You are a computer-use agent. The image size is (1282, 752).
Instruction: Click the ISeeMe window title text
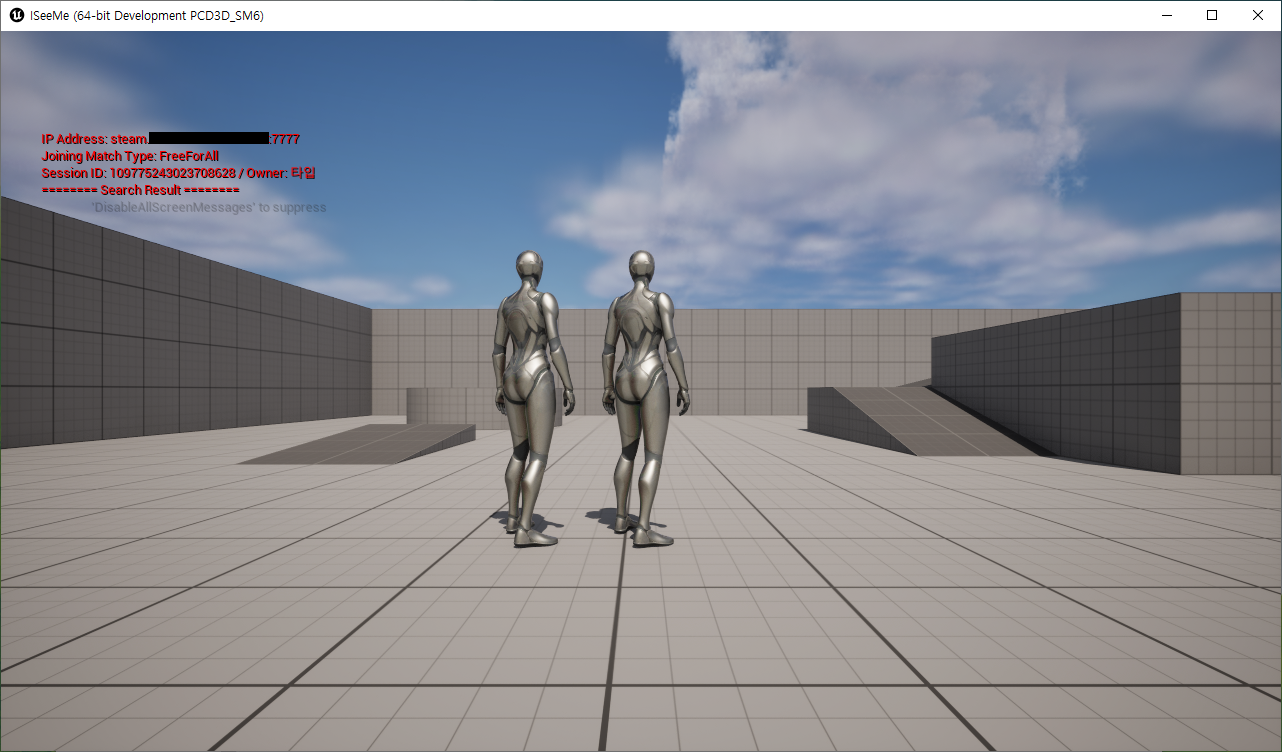(x=147, y=16)
